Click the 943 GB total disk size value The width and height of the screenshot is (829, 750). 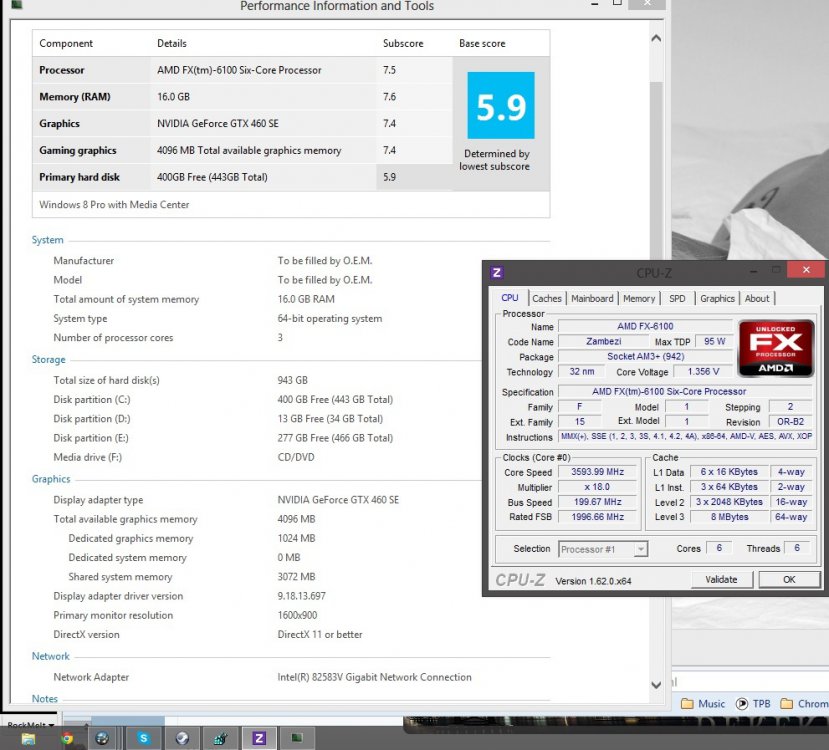pyautogui.click(x=292, y=380)
